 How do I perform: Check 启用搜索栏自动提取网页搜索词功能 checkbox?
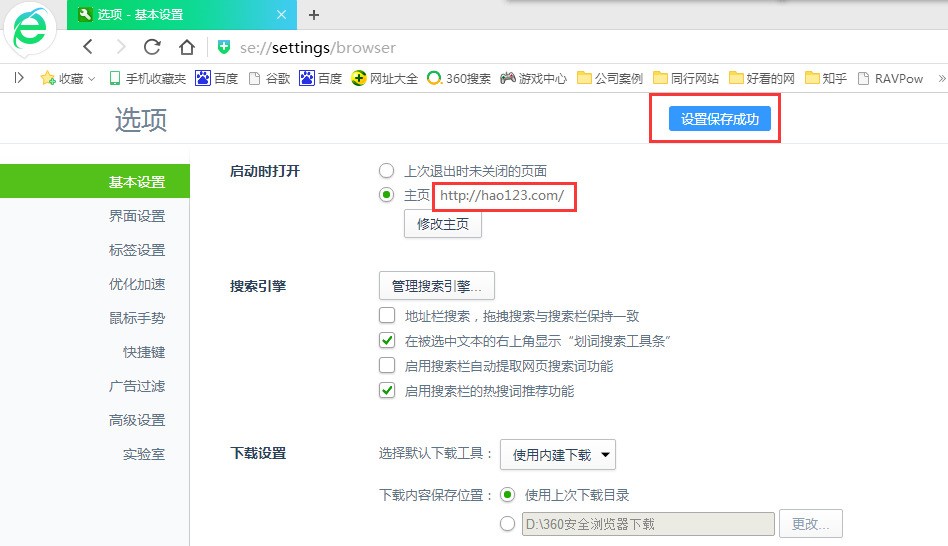387,365
